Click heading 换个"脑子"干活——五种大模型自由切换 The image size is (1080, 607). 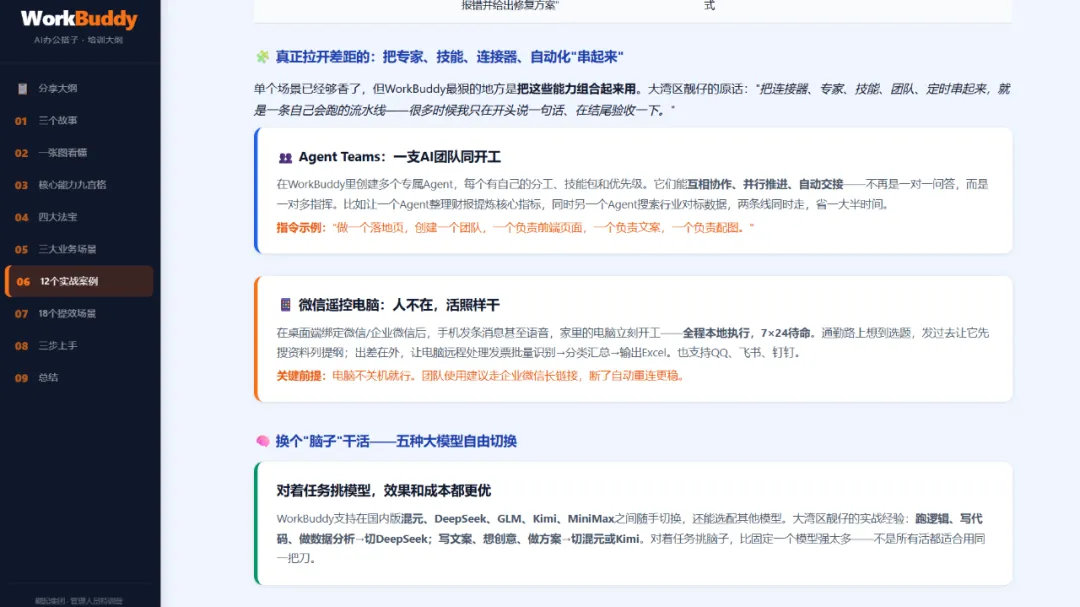[396, 441]
